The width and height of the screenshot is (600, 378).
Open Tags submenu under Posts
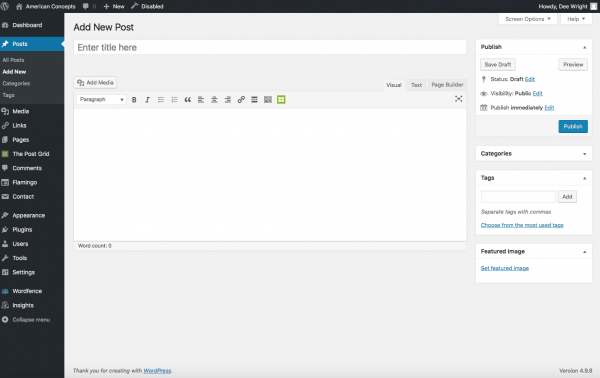coord(8,95)
